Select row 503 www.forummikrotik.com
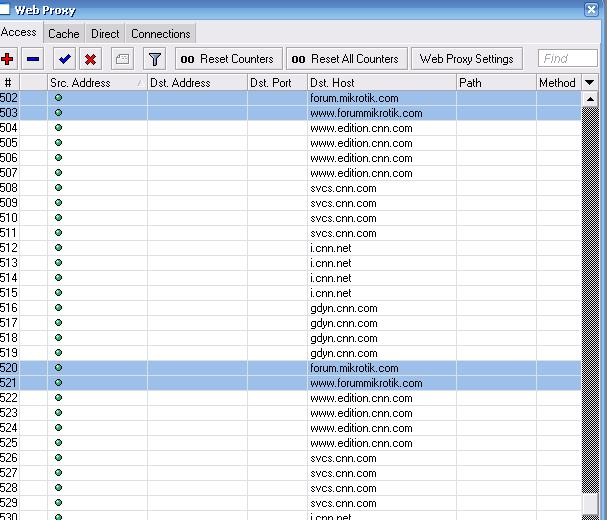The image size is (607, 520). coord(290,113)
